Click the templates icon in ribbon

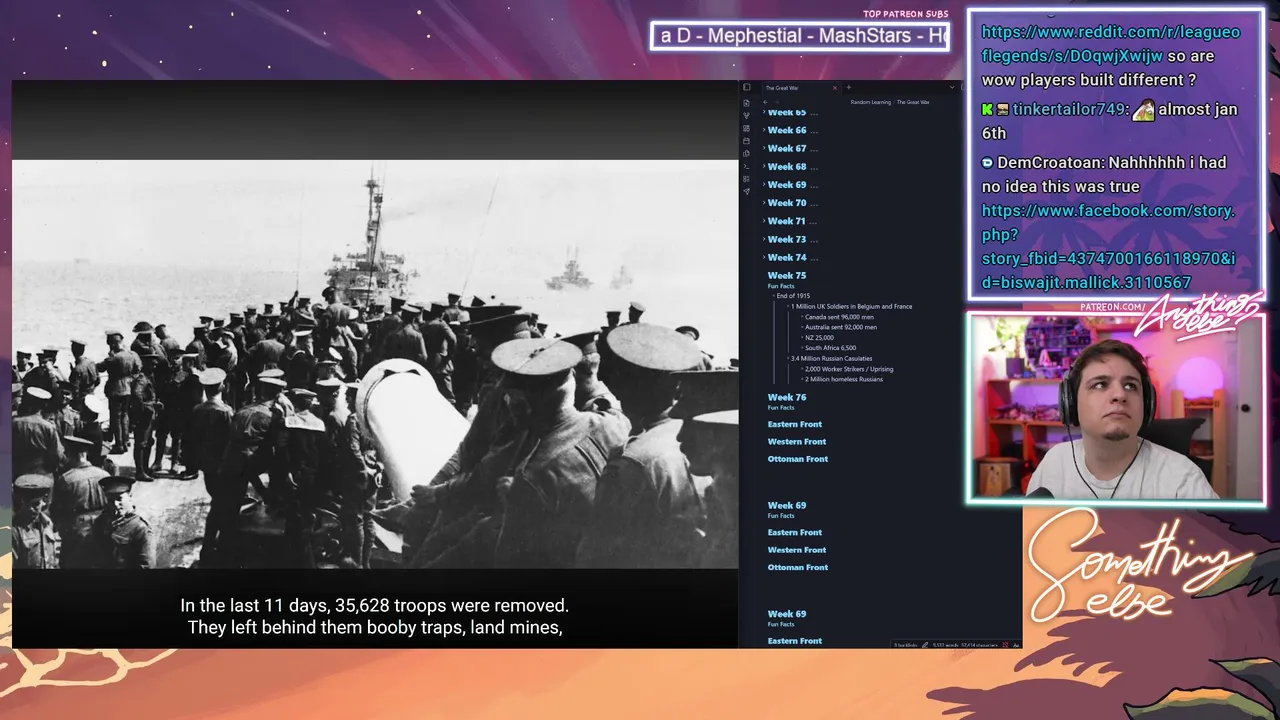point(746,153)
